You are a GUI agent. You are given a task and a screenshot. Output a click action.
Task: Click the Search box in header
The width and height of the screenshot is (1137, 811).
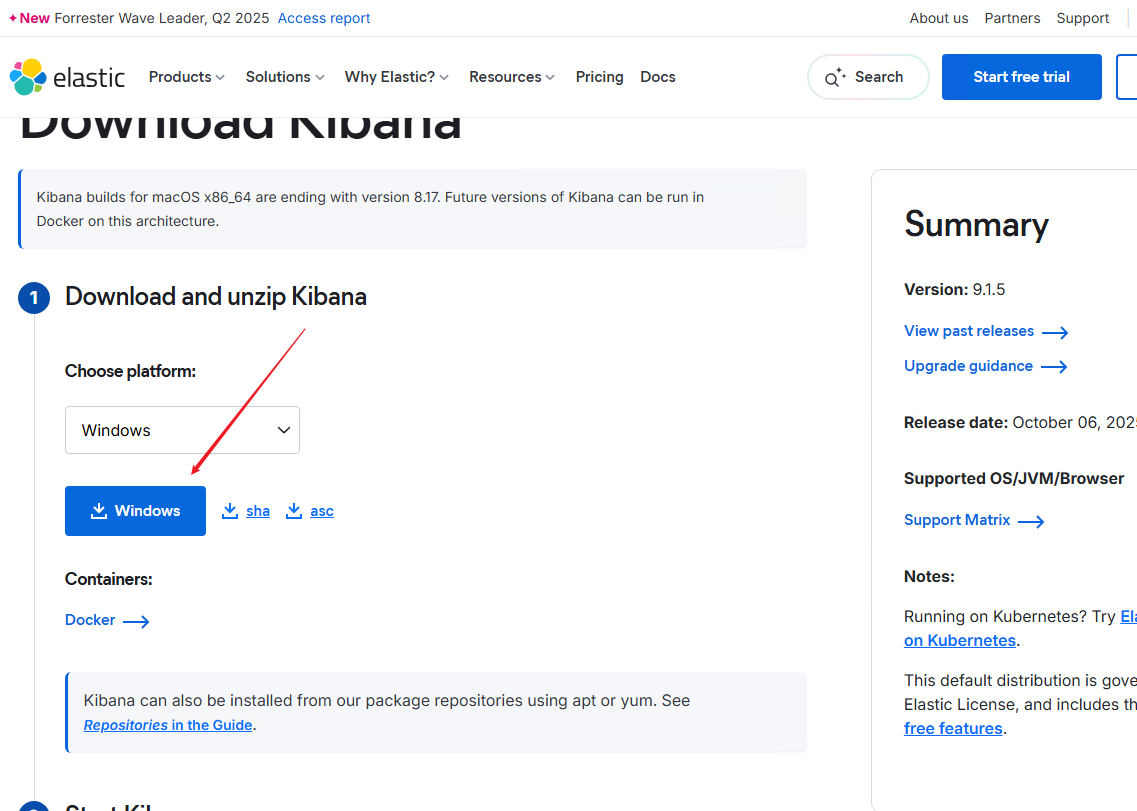tap(868, 77)
